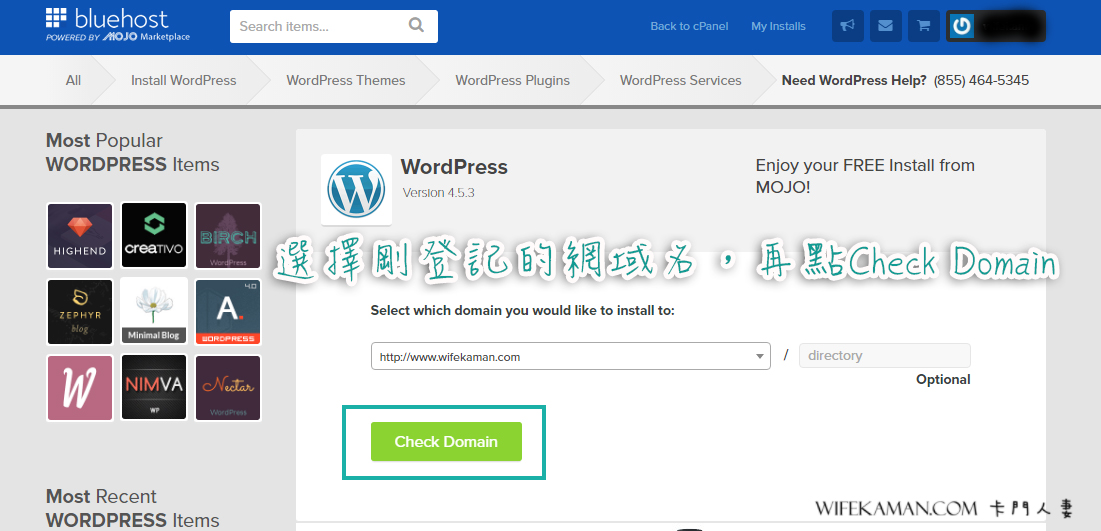Open My Installs link
Image resolution: width=1101 pixels, height=531 pixels.
click(x=778, y=26)
